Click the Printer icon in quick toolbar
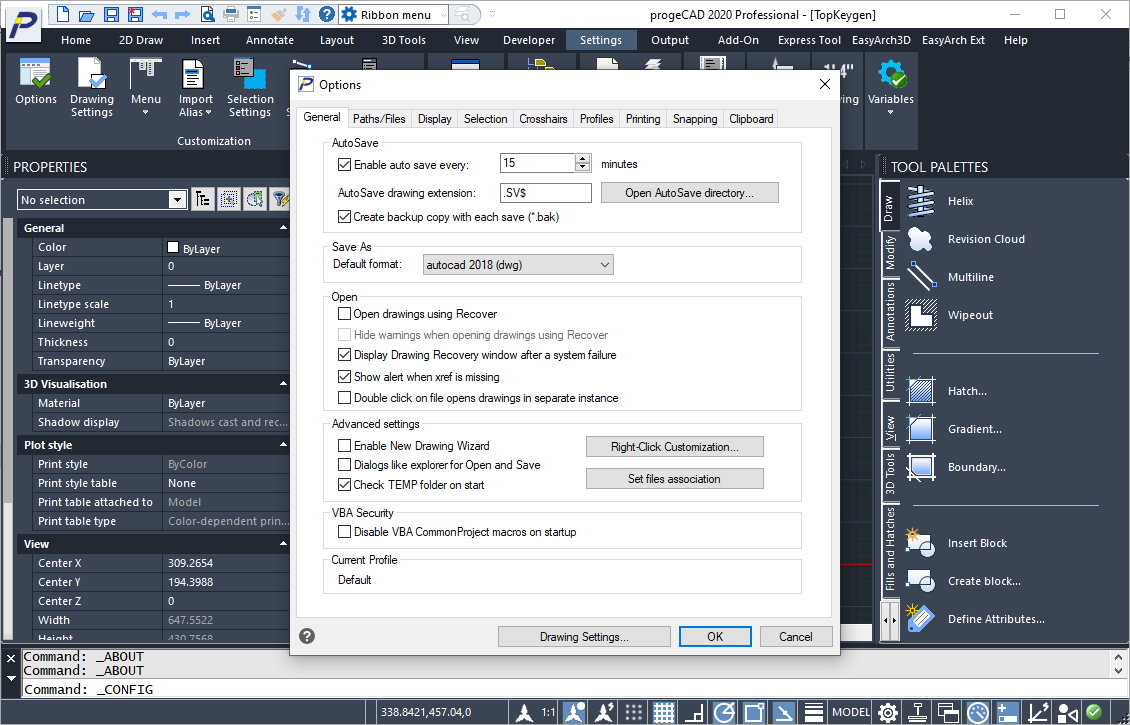The height and width of the screenshot is (725, 1130). tap(231, 14)
